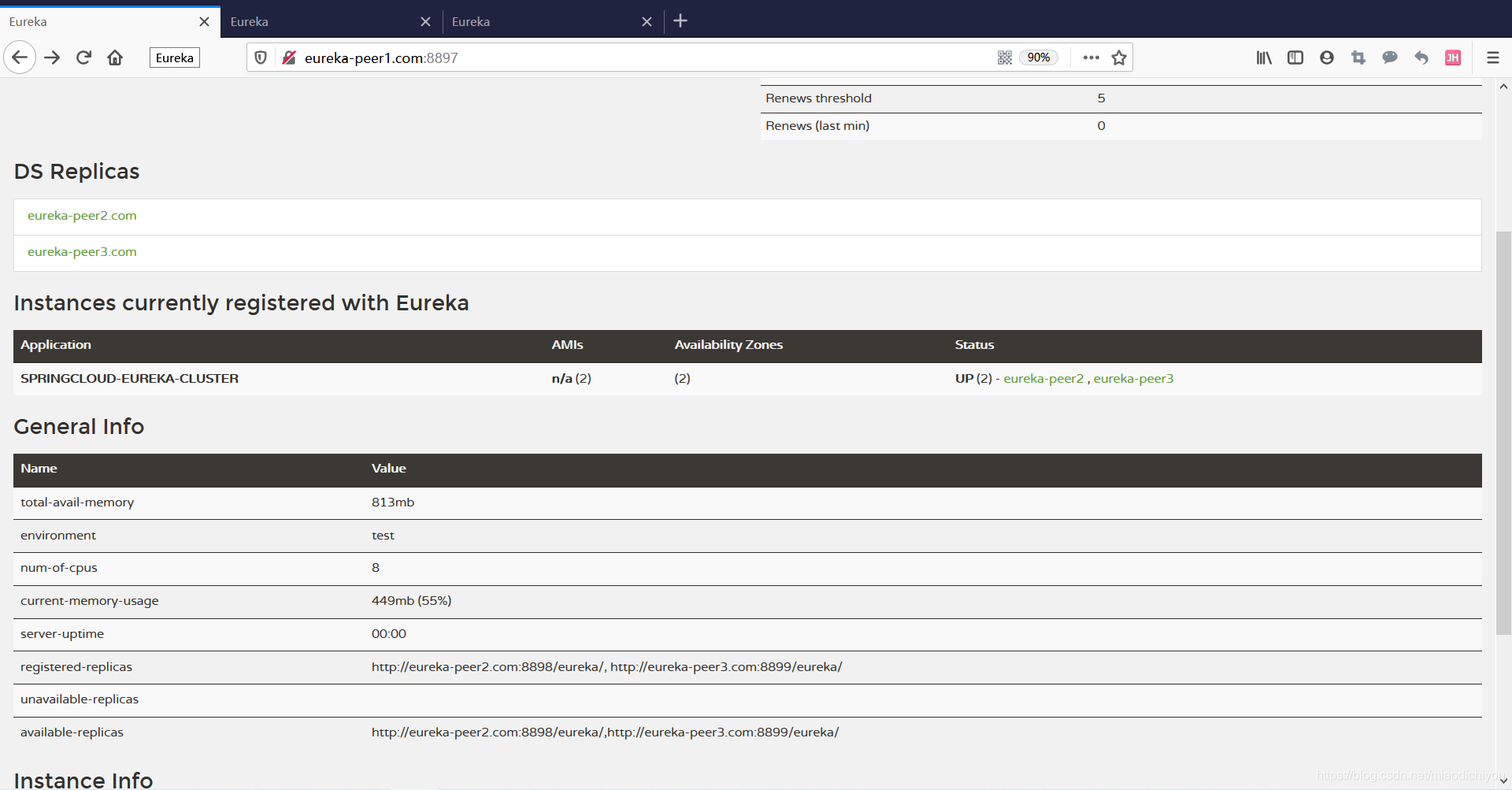Viewport: 1512px width, 790px height.
Task: Bookmark this page with the star
Action: (x=1119, y=57)
